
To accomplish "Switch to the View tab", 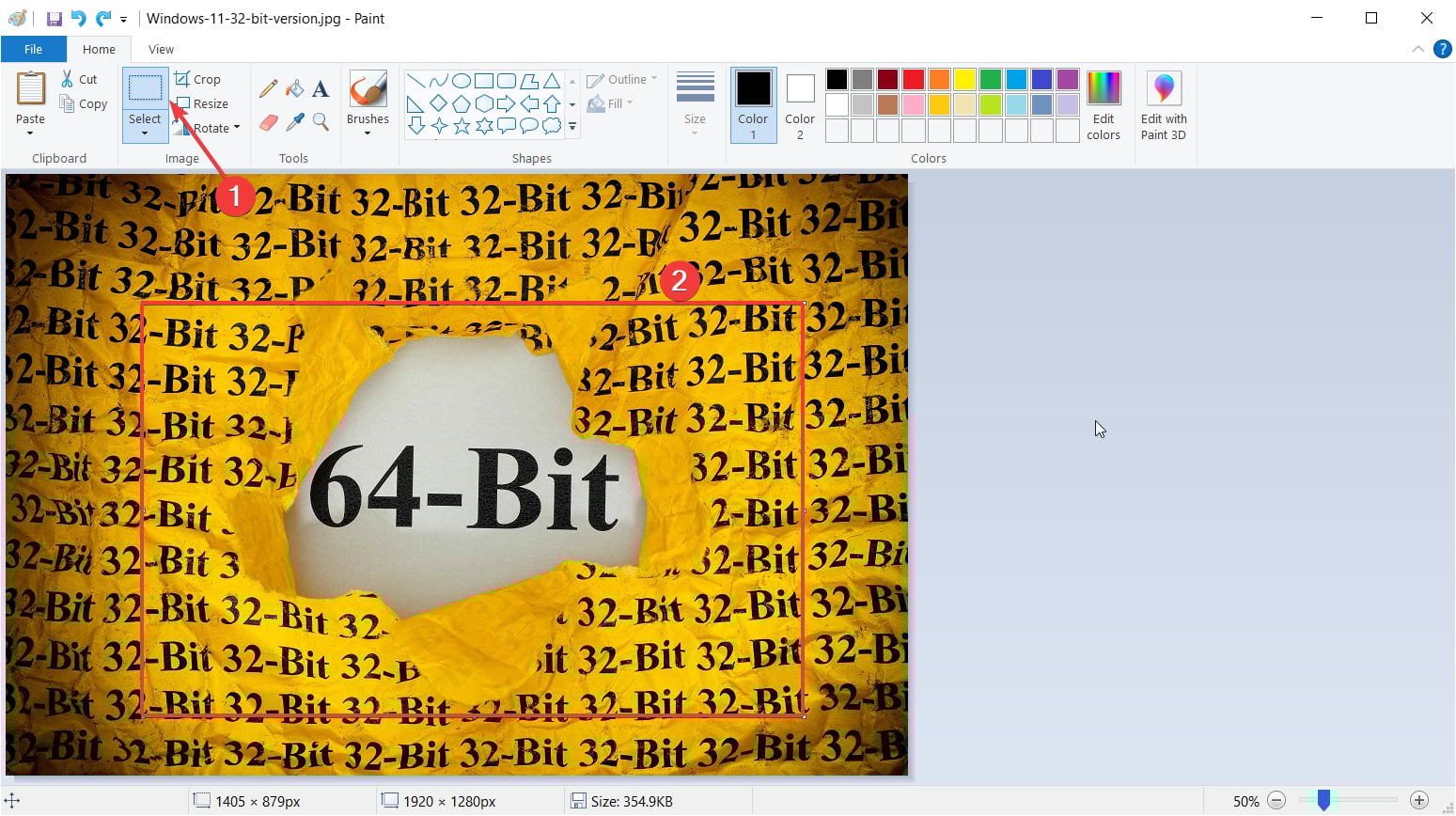I will [x=160, y=49].
